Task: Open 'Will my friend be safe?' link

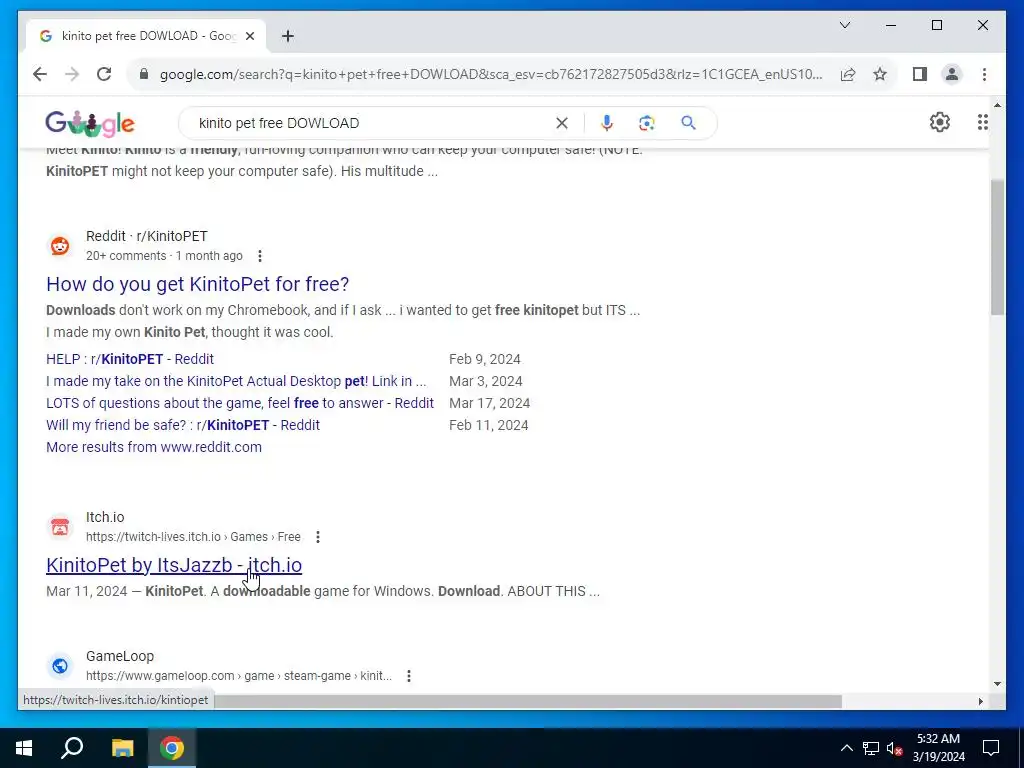Action: point(183,425)
